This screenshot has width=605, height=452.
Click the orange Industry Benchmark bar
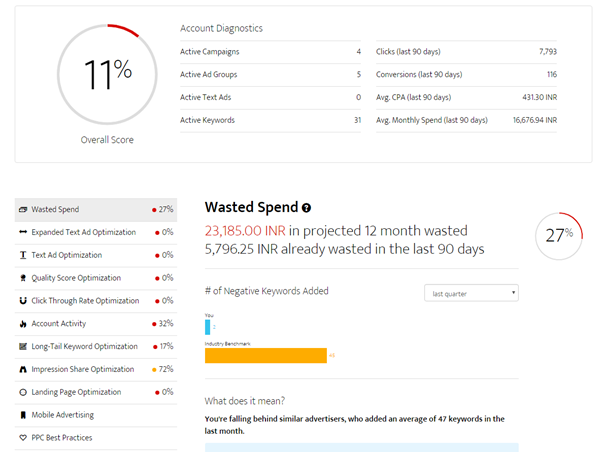tap(265, 355)
